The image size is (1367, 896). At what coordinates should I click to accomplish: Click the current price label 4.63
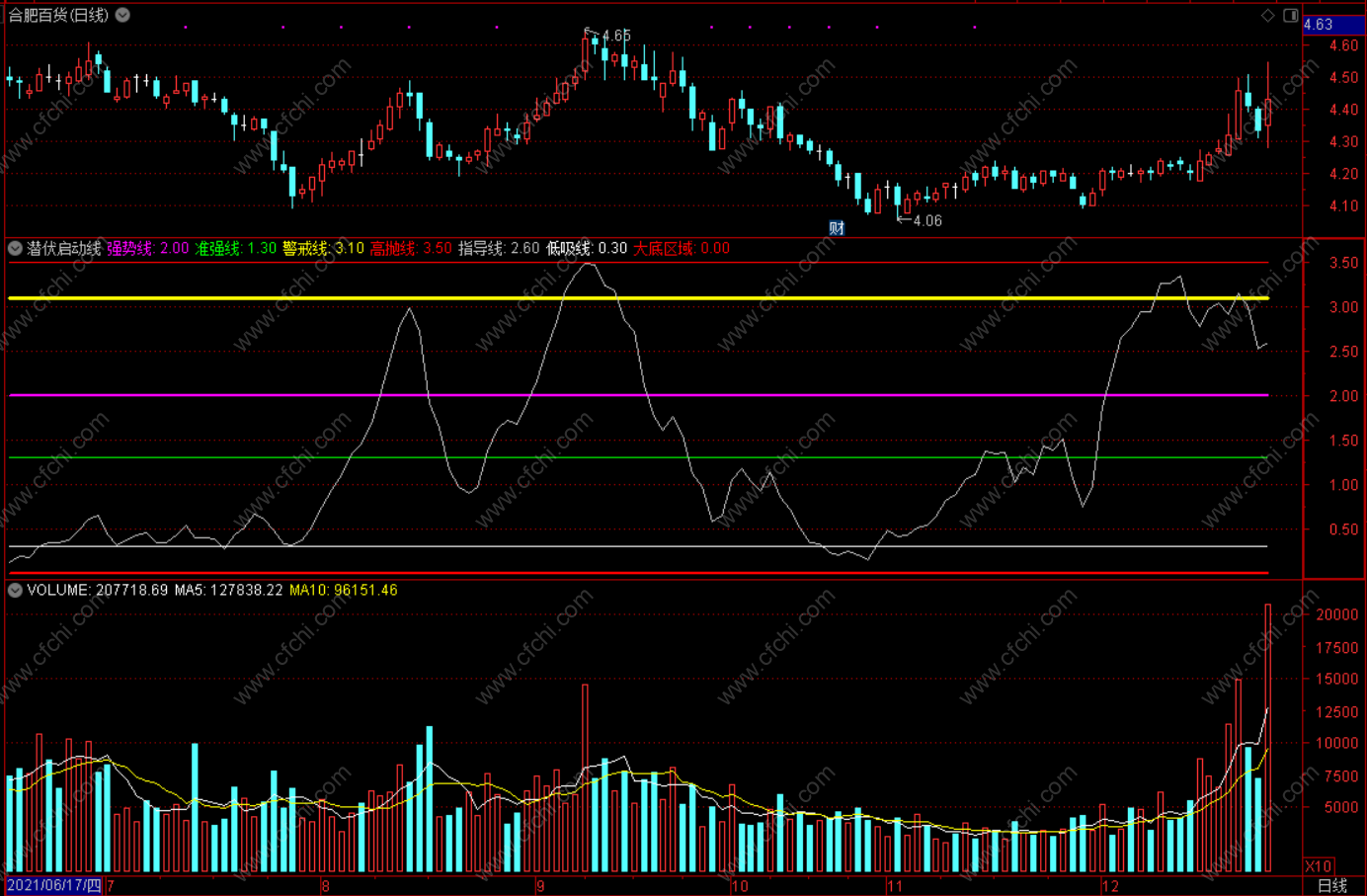(x=1333, y=25)
